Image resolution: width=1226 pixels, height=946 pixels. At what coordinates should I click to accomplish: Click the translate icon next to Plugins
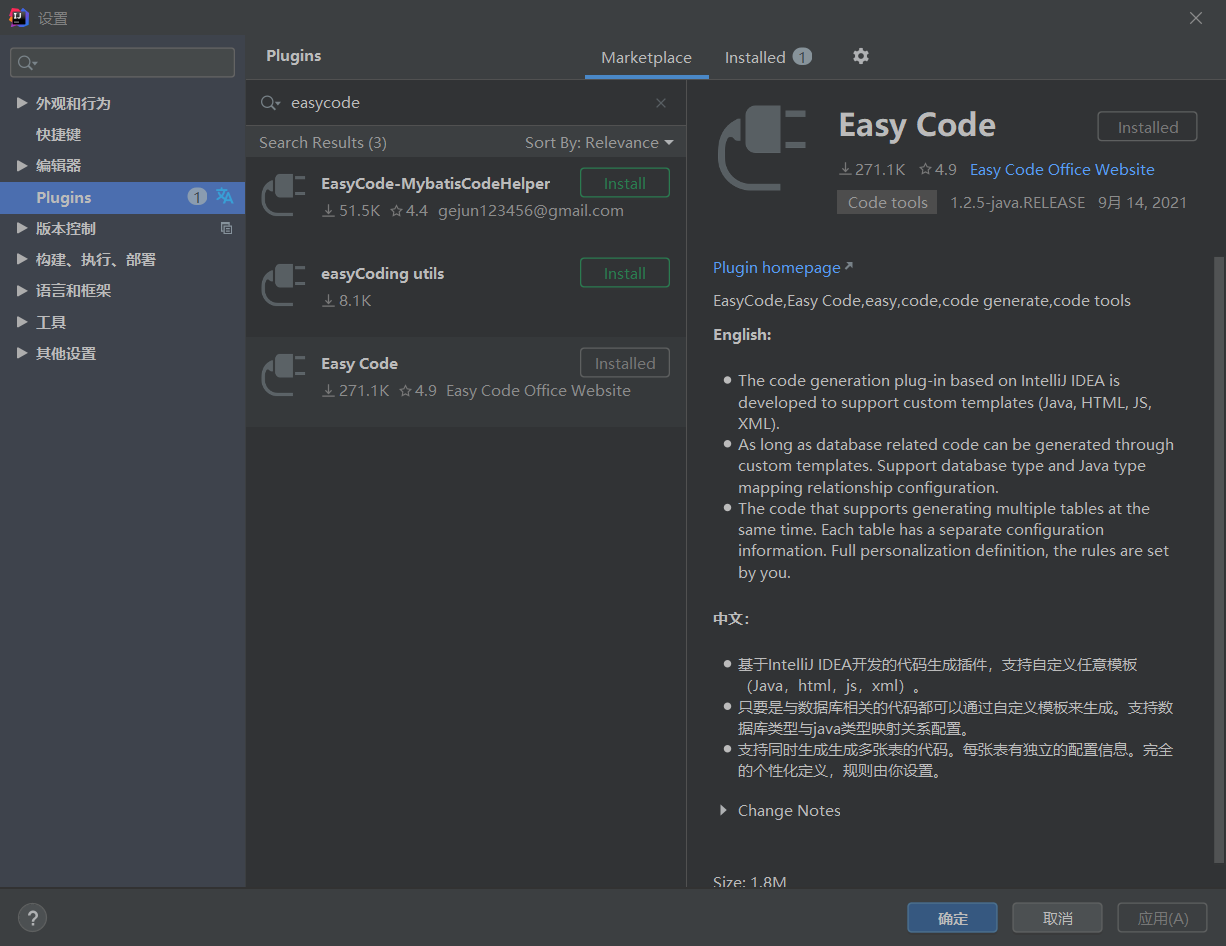coord(225,197)
